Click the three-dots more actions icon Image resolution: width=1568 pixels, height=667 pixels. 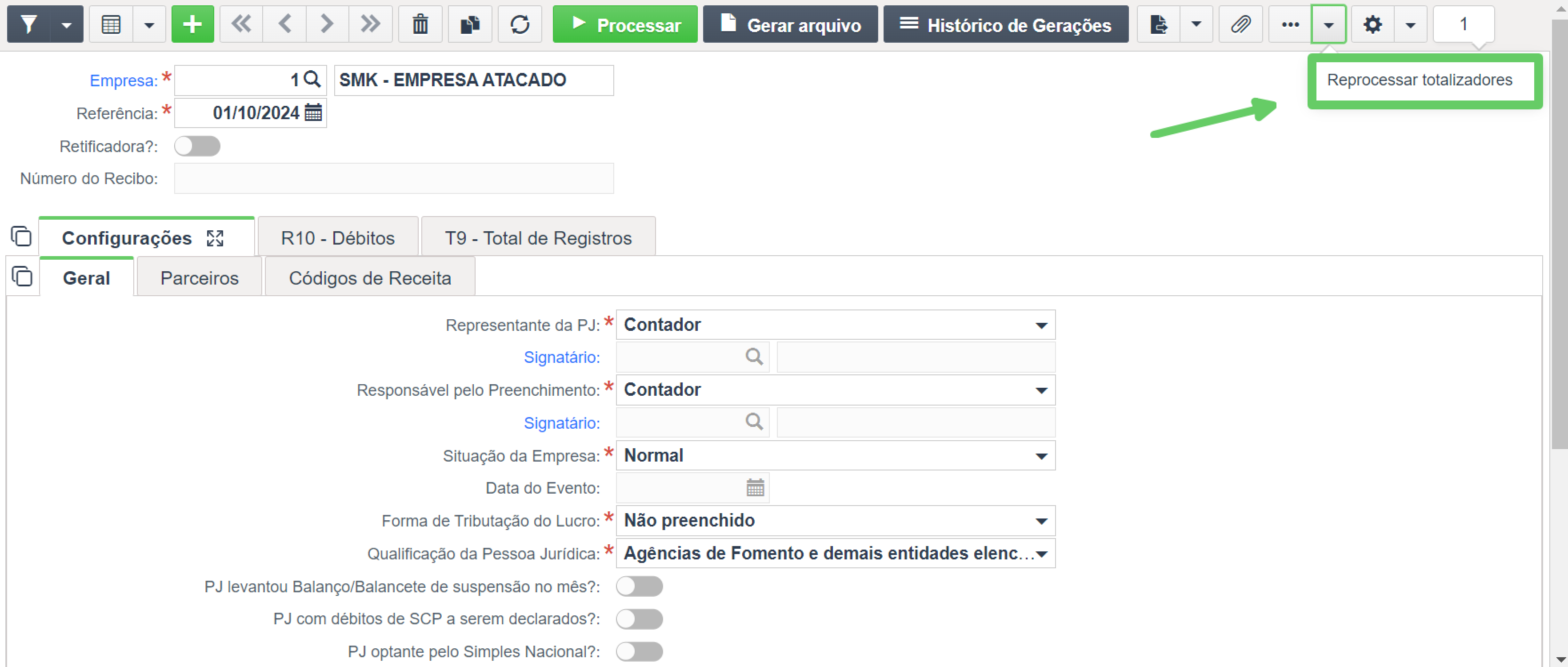[1290, 24]
